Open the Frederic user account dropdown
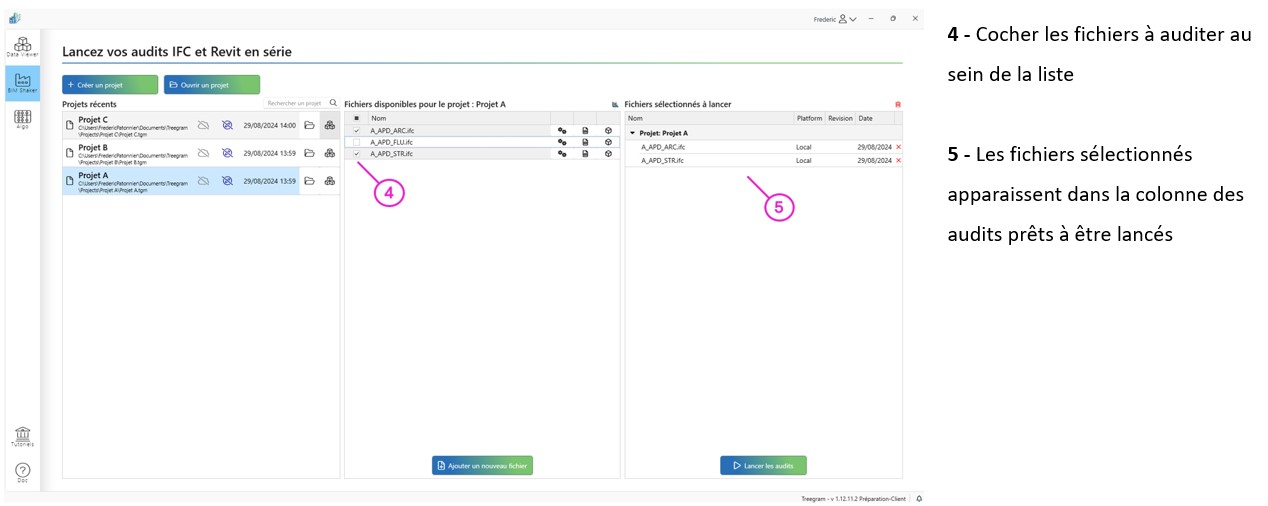 [x=834, y=18]
